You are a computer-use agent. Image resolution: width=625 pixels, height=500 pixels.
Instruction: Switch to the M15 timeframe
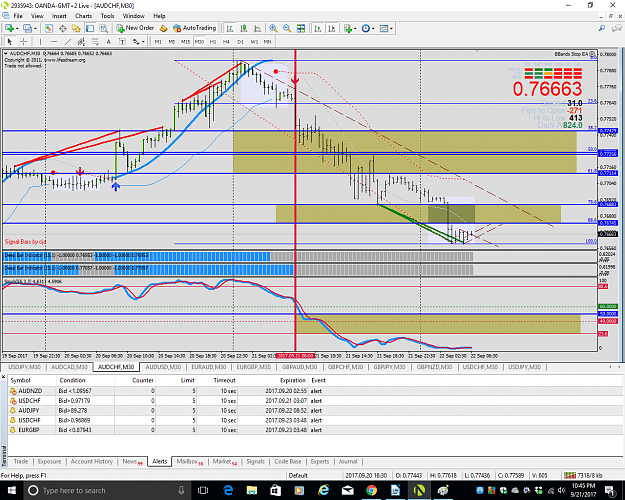tap(185, 41)
